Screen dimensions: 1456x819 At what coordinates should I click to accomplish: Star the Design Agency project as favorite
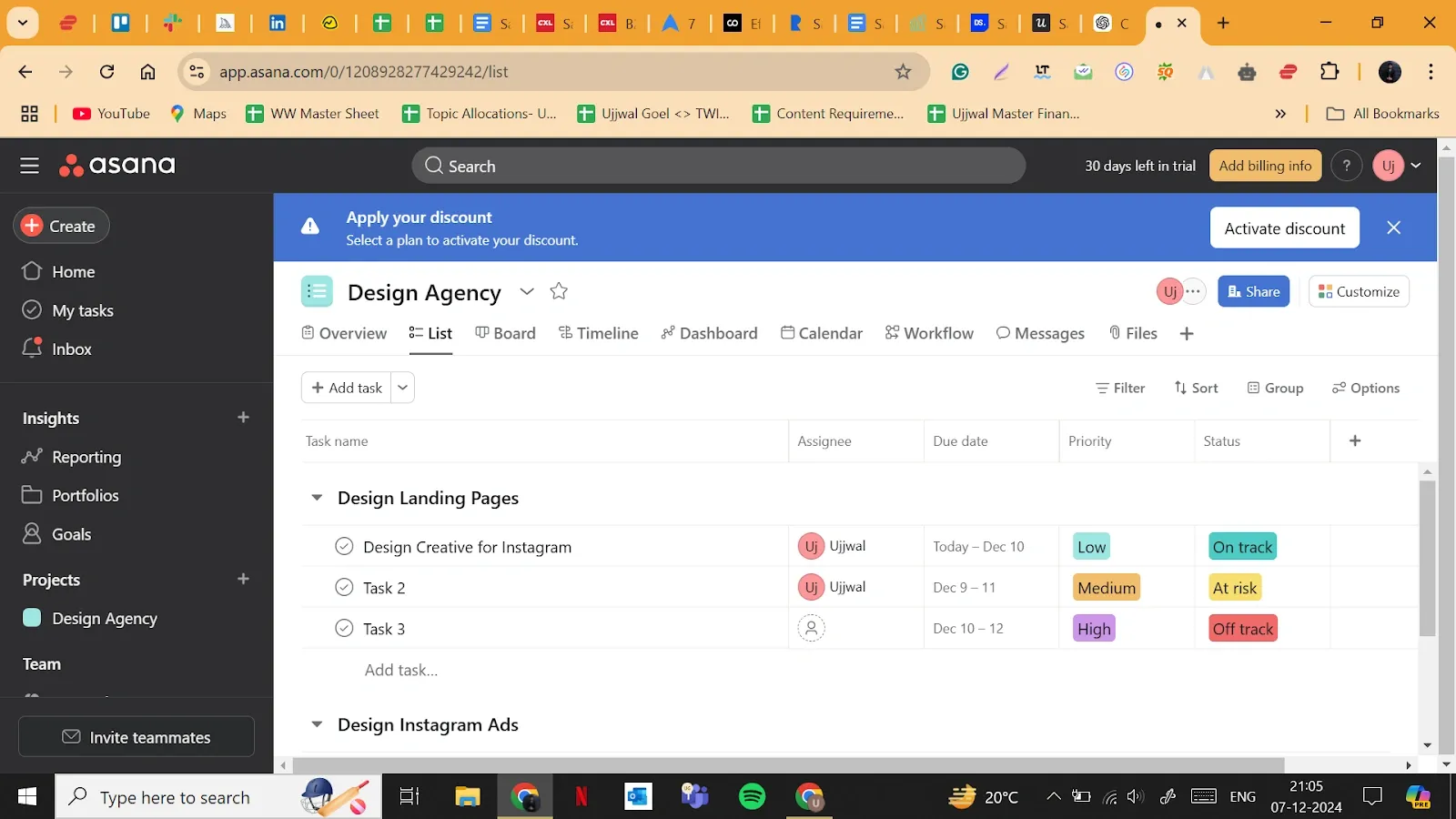559,291
